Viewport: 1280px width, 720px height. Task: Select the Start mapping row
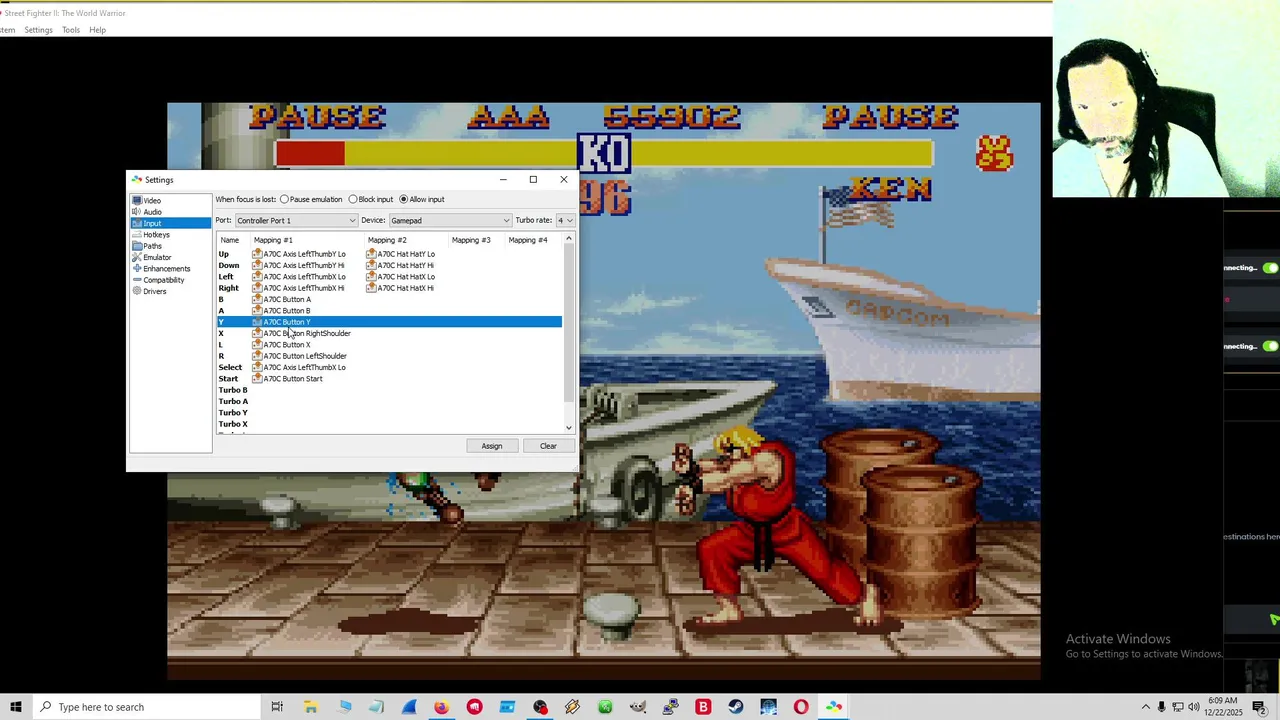tap(389, 379)
